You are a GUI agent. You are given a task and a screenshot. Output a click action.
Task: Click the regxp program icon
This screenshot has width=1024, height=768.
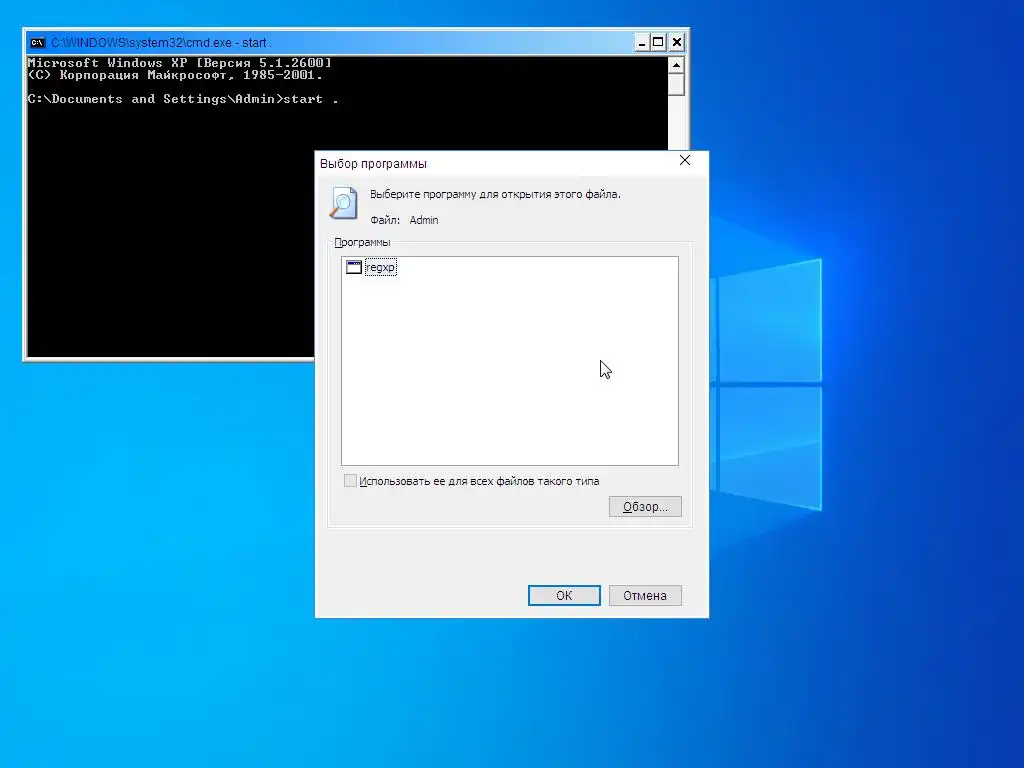tap(354, 267)
